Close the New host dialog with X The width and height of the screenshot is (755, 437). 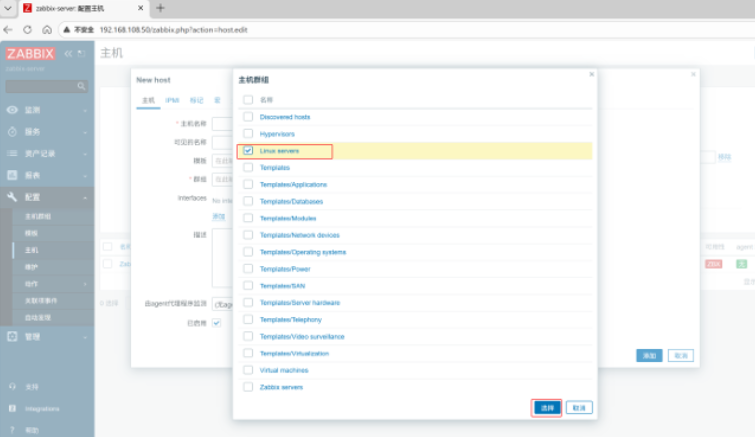[693, 74]
